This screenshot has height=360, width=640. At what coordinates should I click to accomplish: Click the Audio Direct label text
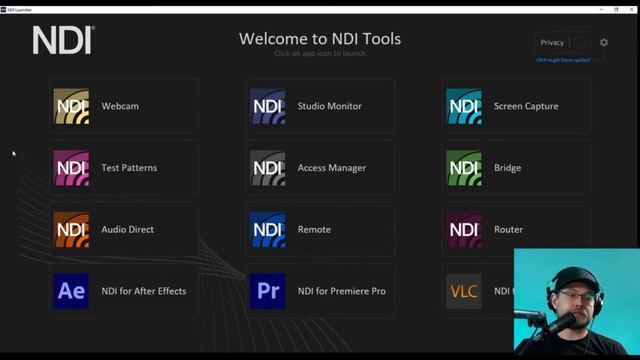pyautogui.click(x=128, y=229)
